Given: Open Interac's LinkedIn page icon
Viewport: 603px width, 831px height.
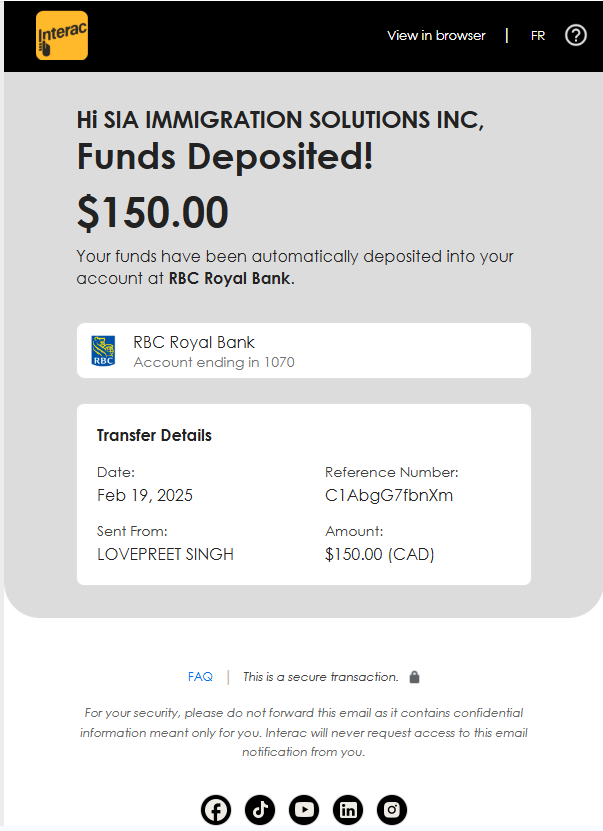Looking at the screenshot, I should click(x=348, y=810).
